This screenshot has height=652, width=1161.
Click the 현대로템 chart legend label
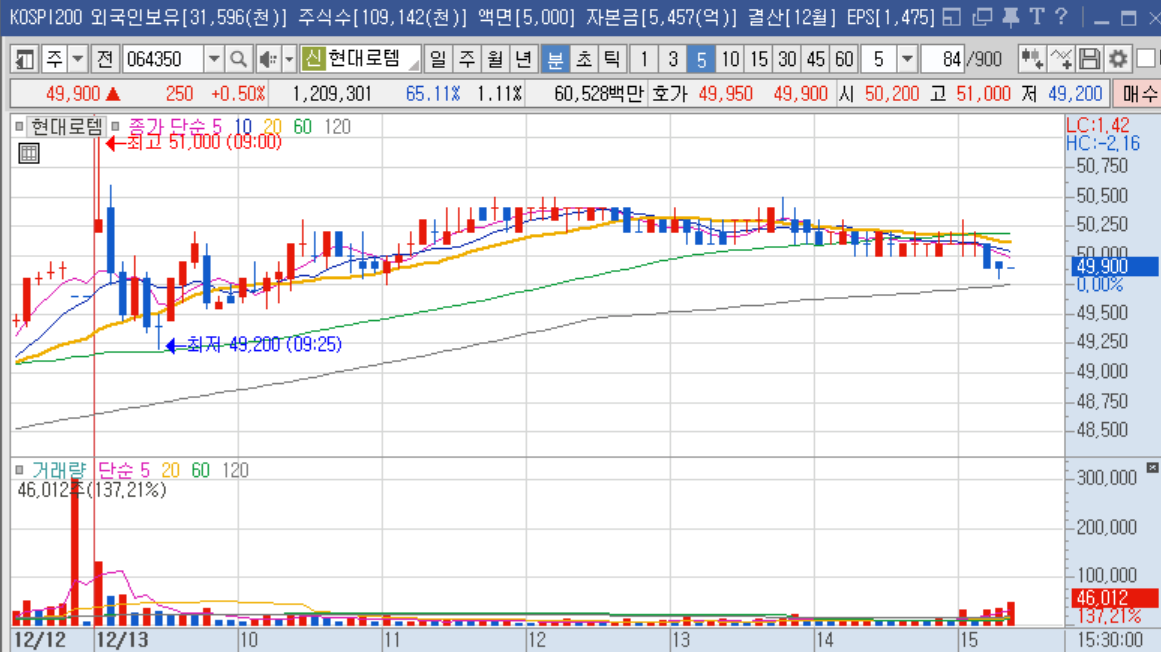tap(67, 127)
